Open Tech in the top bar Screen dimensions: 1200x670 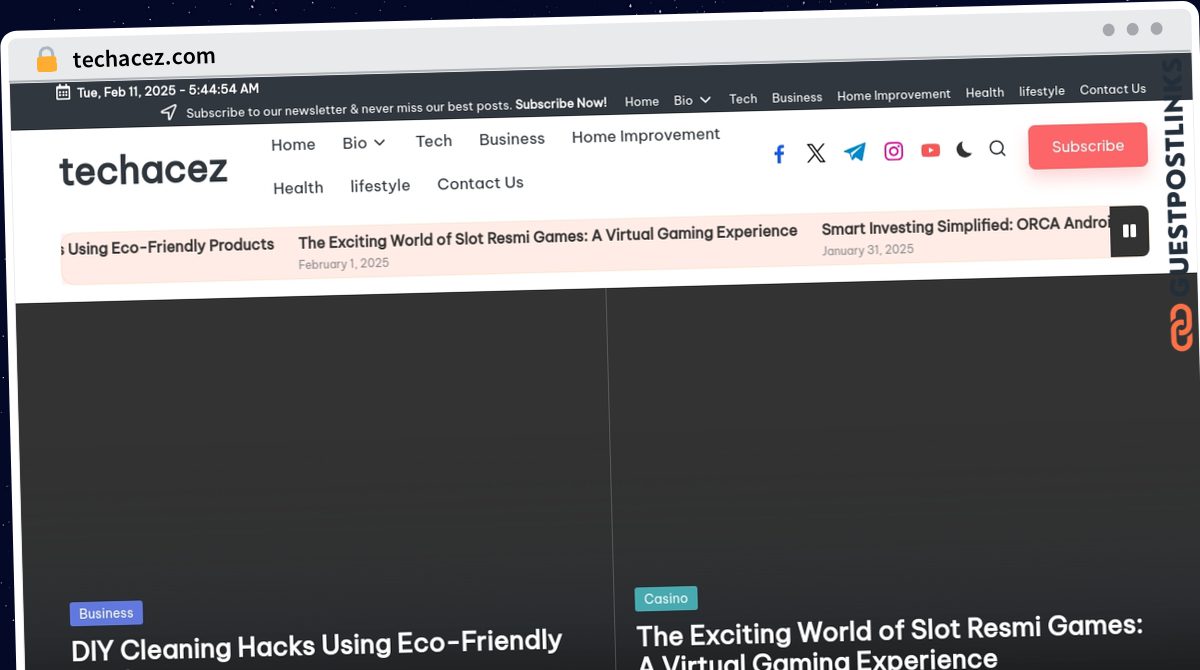click(743, 99)
